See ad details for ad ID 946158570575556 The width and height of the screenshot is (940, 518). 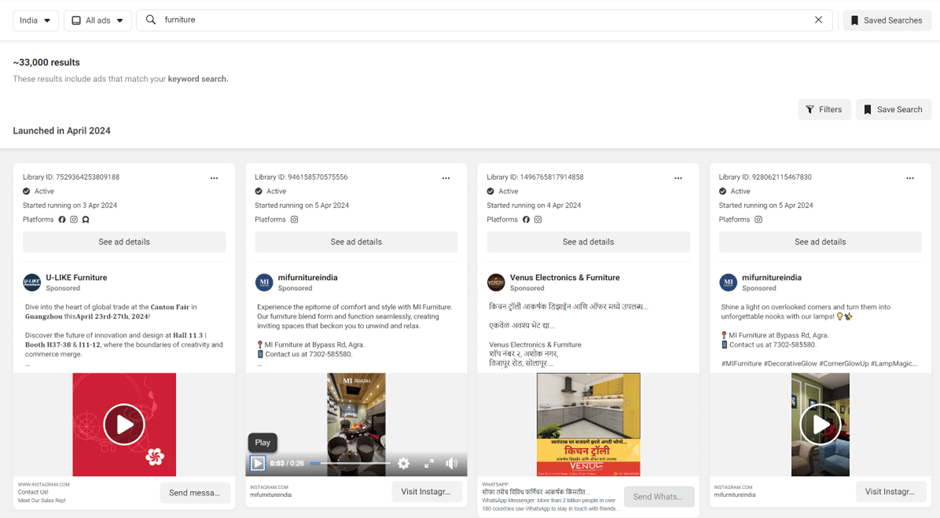click(356, 242)
